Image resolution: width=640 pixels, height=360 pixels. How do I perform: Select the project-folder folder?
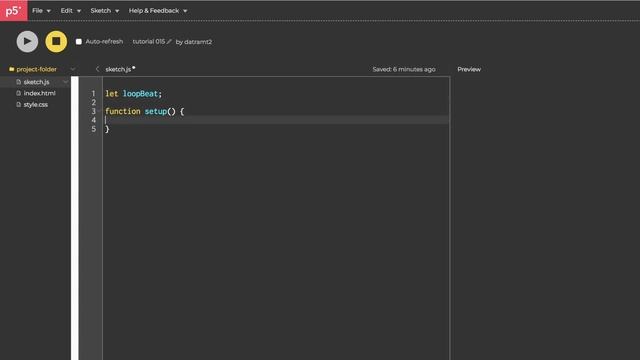(36, 69)
